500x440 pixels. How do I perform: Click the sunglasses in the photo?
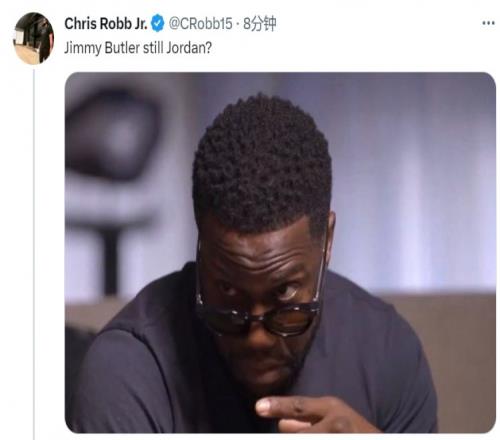tap(258, 313)
